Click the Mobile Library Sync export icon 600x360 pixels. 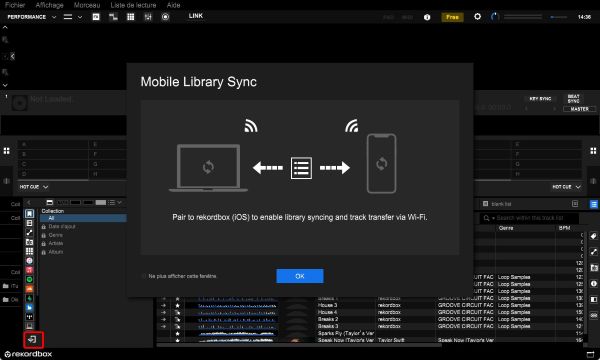point(33,339)
